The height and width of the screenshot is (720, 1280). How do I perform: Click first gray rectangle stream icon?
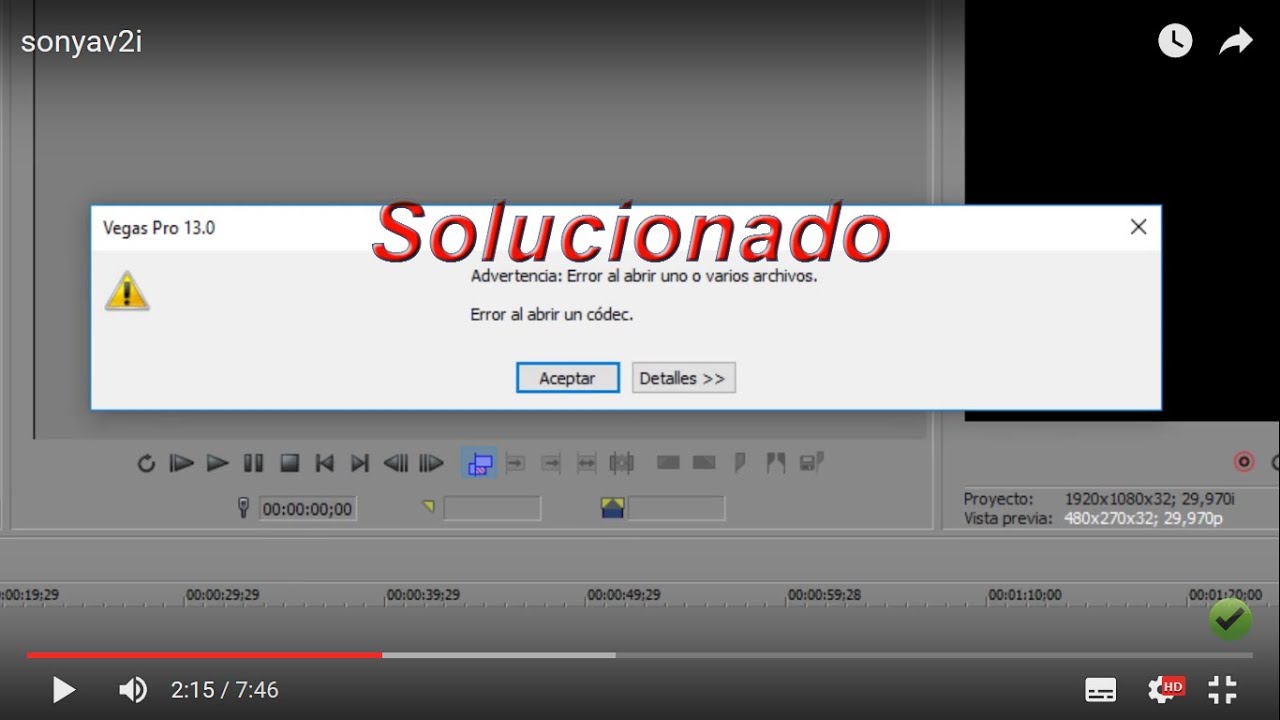(668, 463)
